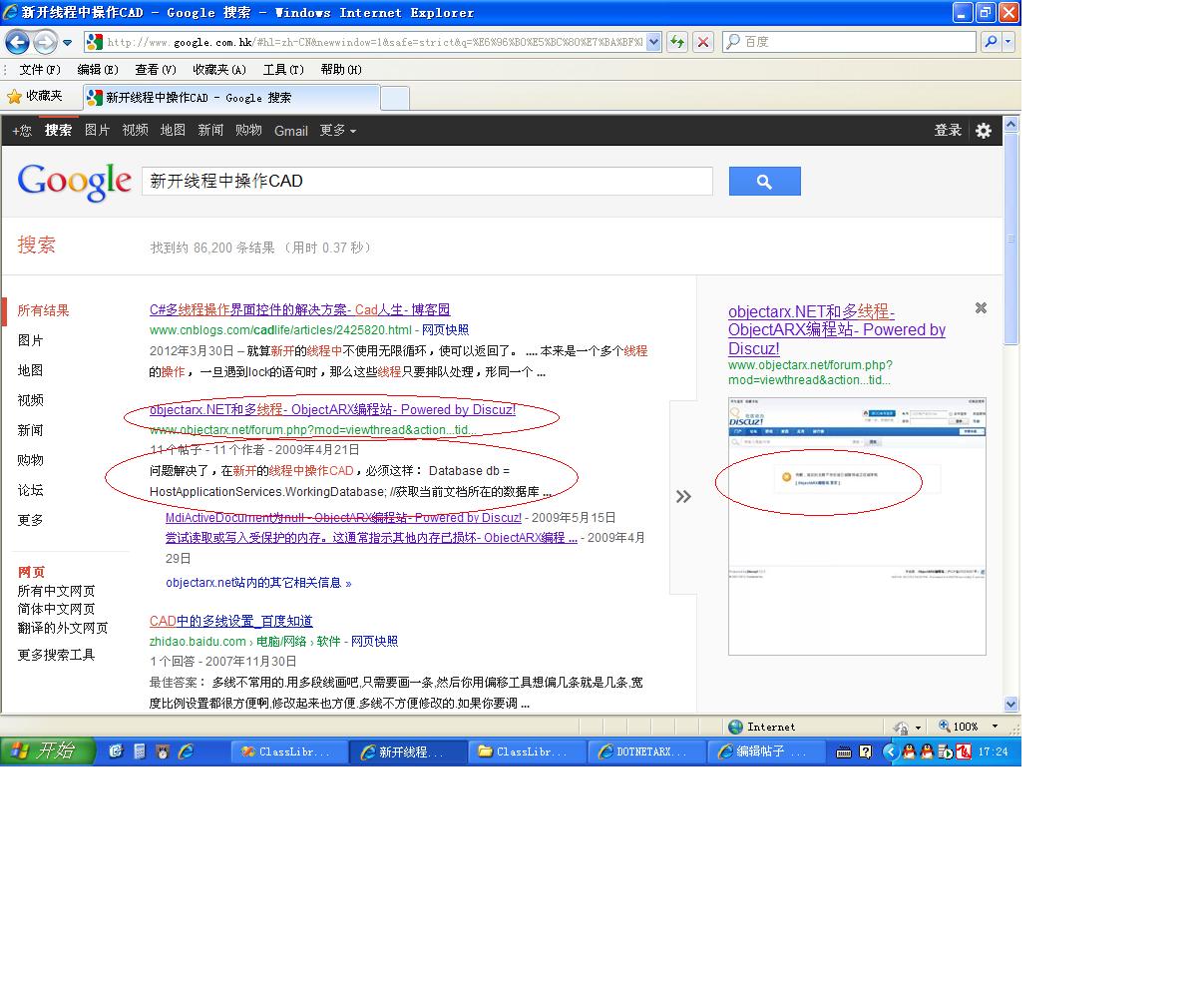This screenshot has height=998, width=1204.
Task: Open recent pages dropdown beside forward arrow
Action: 67,43
